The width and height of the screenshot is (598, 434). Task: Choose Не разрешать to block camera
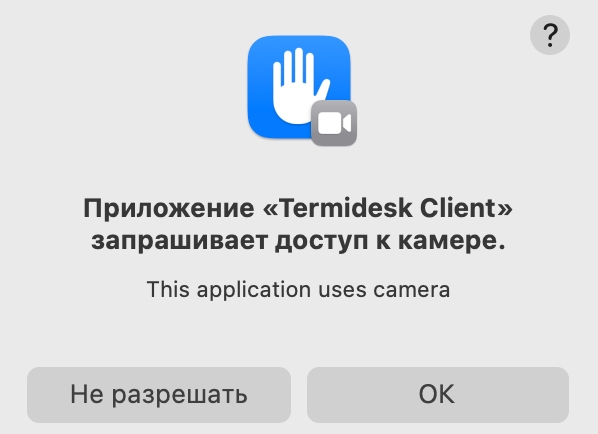[x=159, y=395]
